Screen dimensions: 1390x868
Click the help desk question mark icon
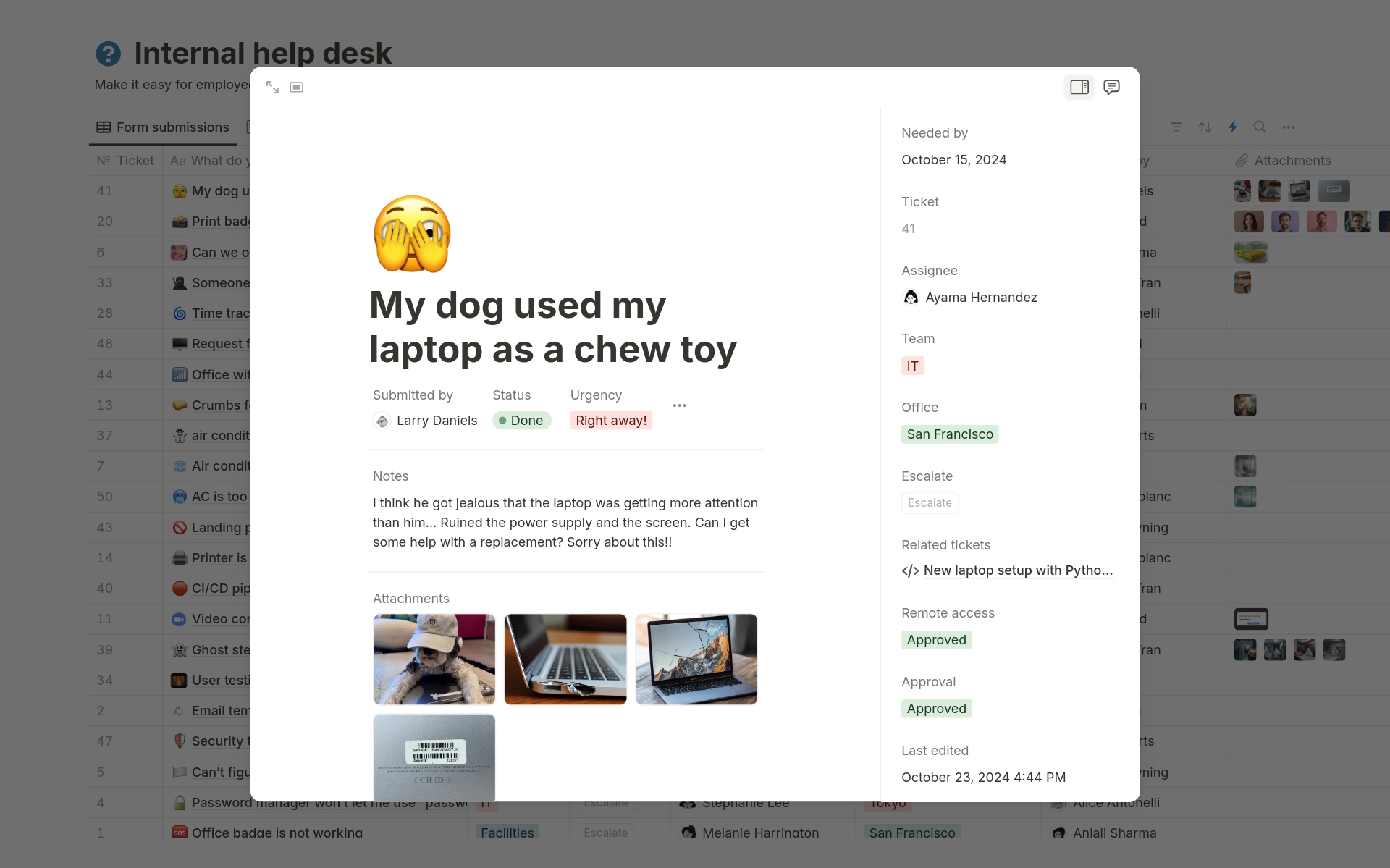[x=109, y=54]
